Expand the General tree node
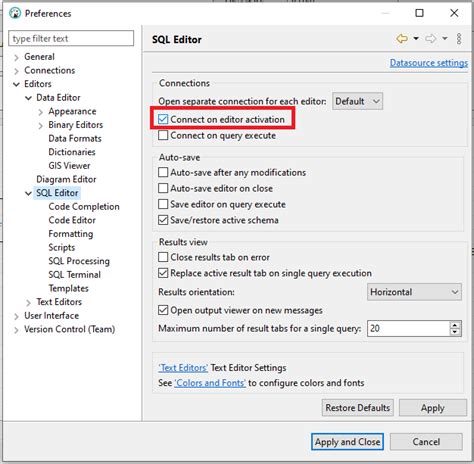The width and height of the screenshot is (474, 464). point(16,57)
